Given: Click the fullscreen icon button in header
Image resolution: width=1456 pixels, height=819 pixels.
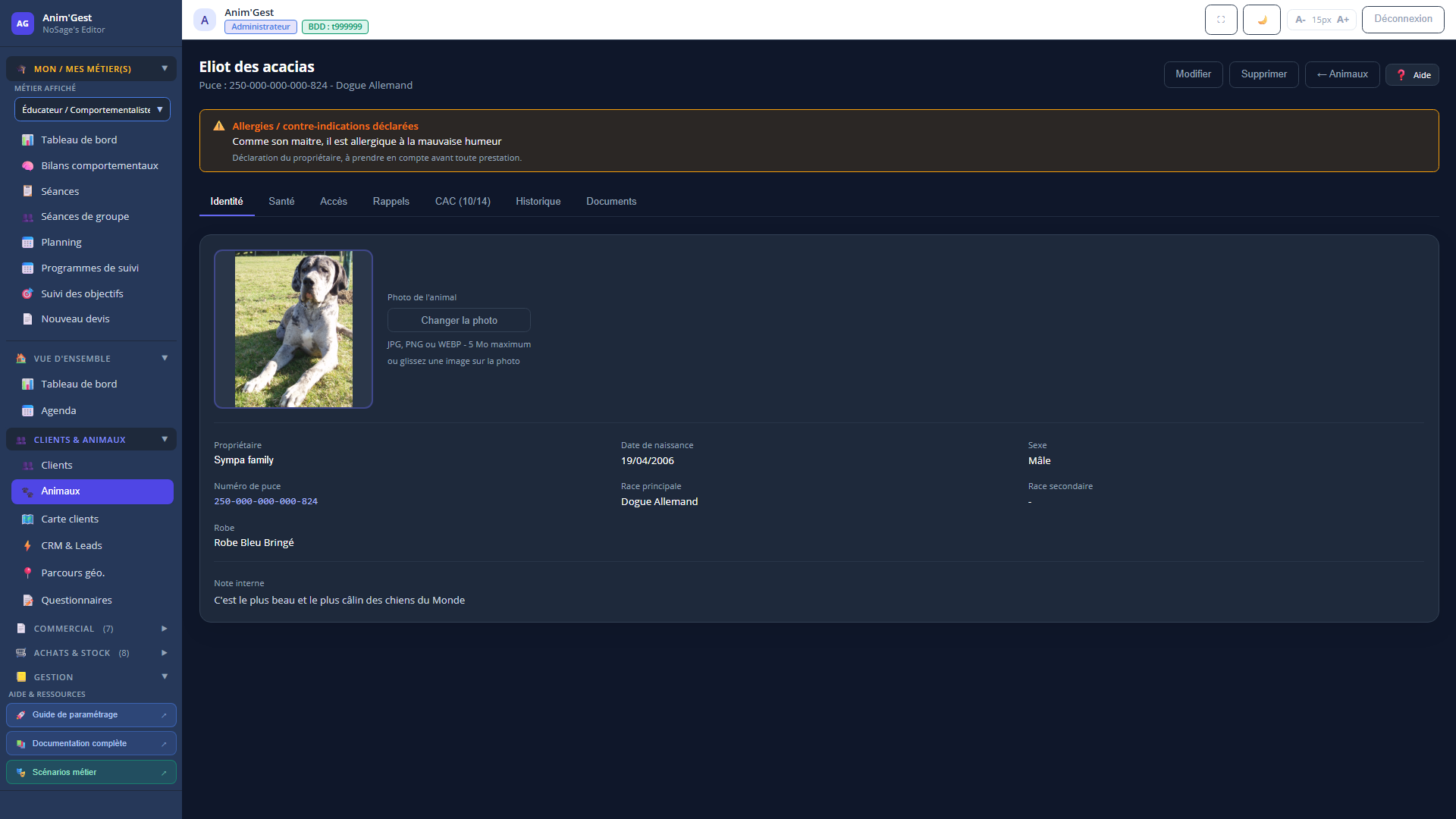Looking at the screenshot, I should tap(1221, 20).
